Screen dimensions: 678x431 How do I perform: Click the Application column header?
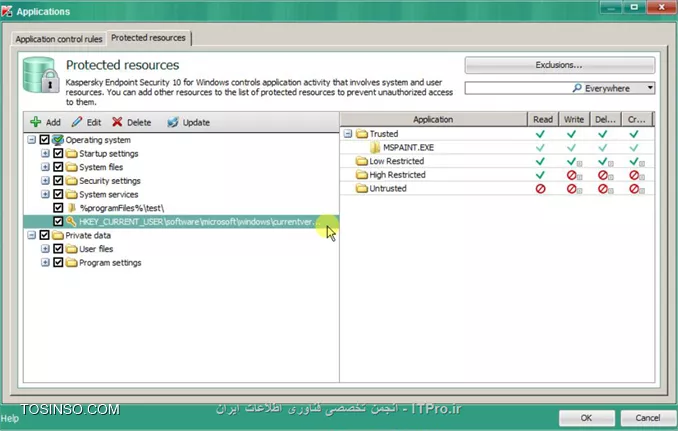(x=433, y=119)
